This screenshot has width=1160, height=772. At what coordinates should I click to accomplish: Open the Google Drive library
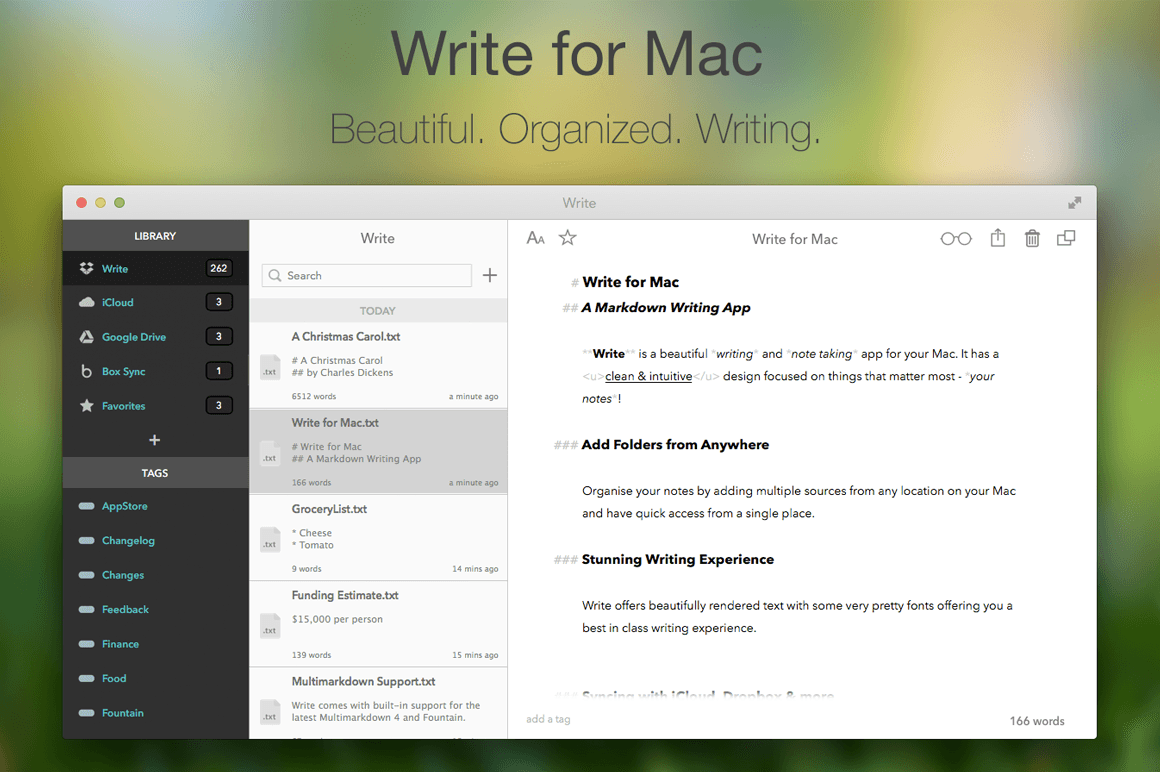click(155, 336)
